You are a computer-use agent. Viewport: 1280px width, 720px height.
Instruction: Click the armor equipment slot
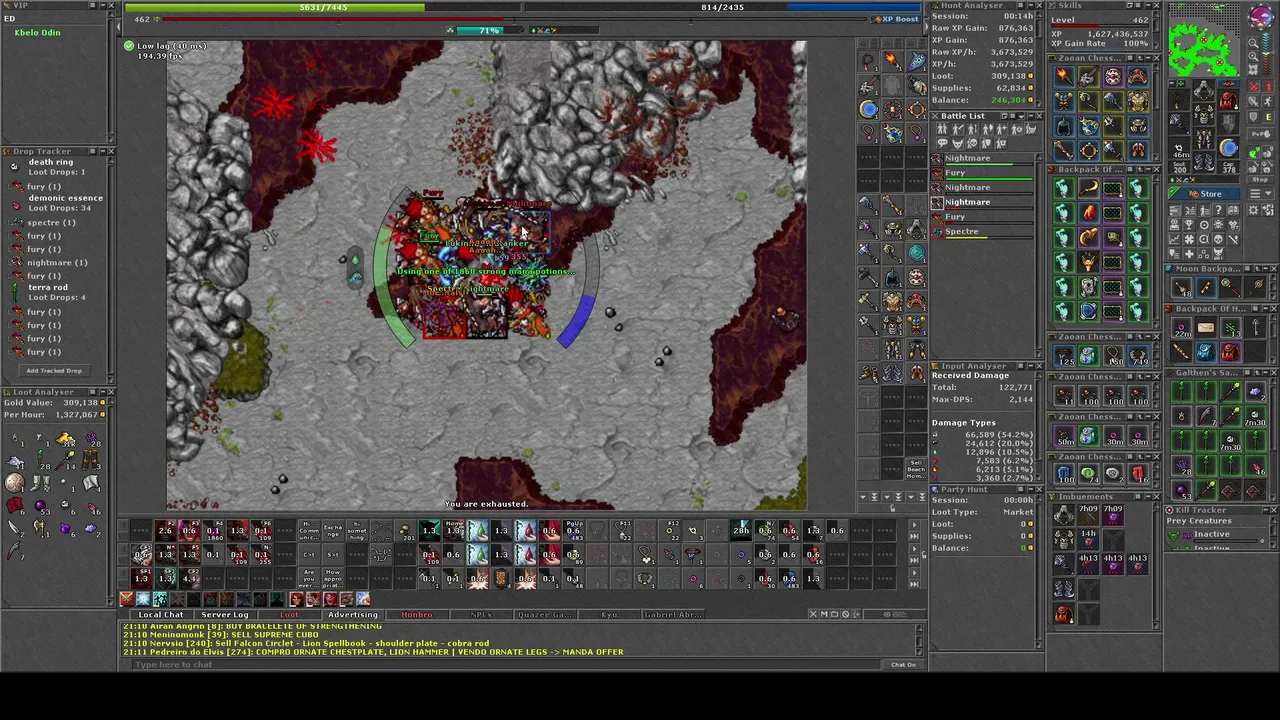click(x=1203, y=114)
